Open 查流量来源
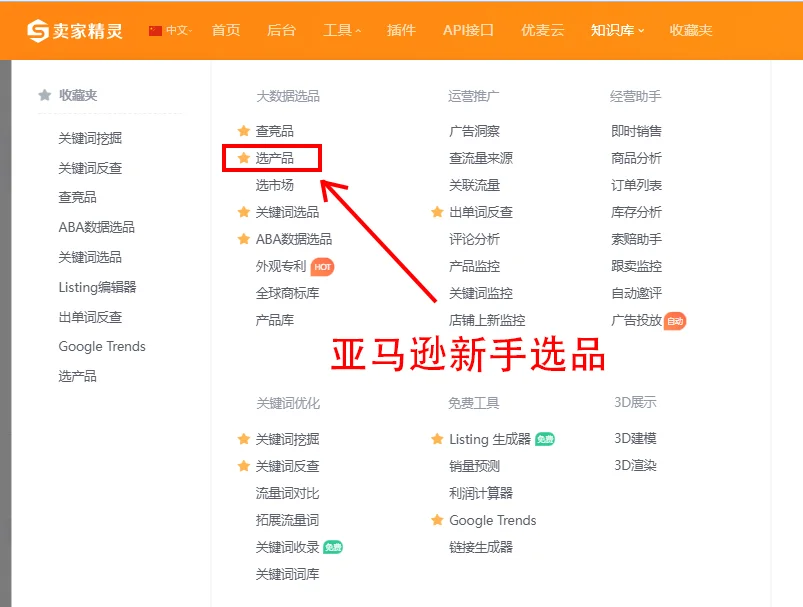 point(480,158)
